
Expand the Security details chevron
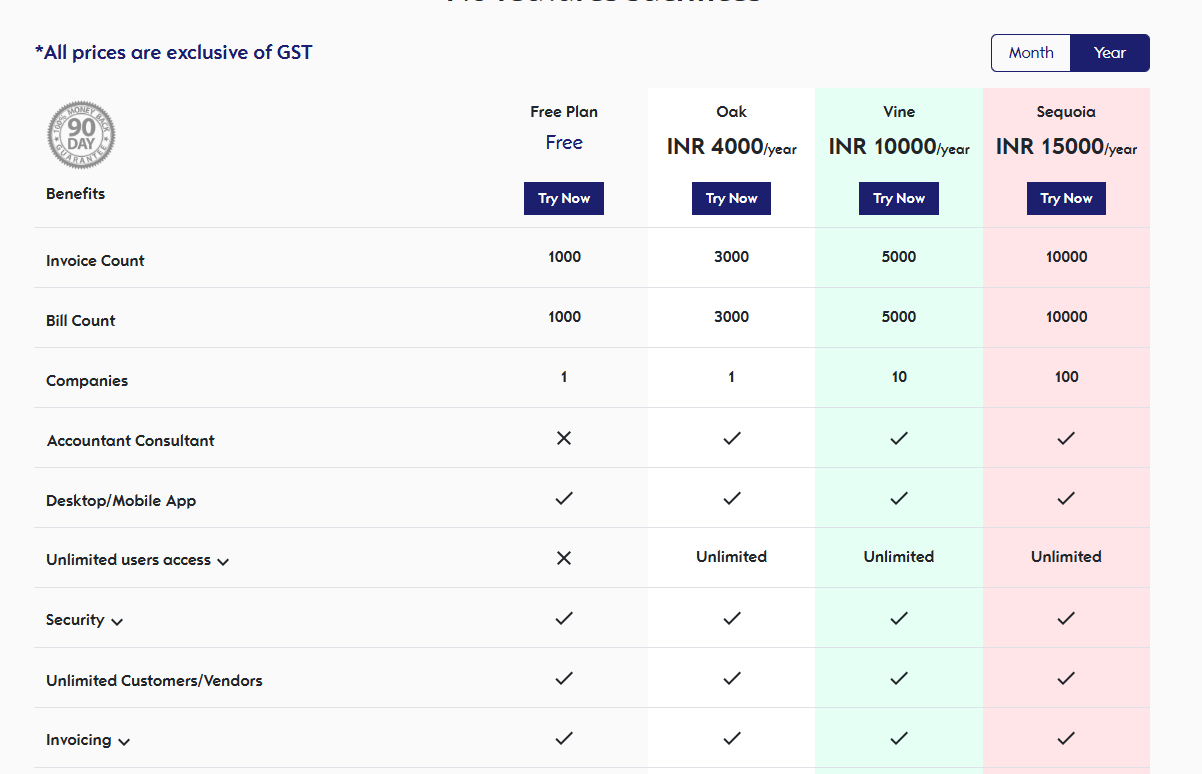tap(117, 622)
